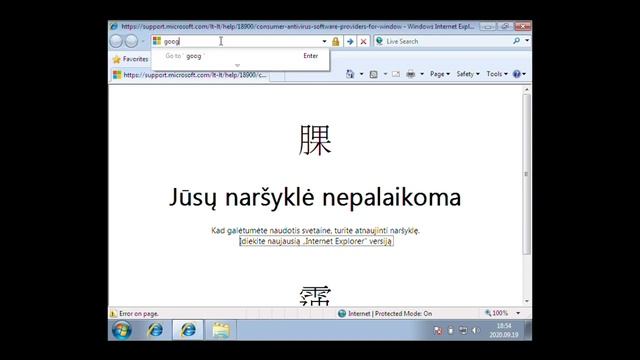Click the network connection tray icon
The height and width of the screenshot is (360, 640).
tap(463, 330)
